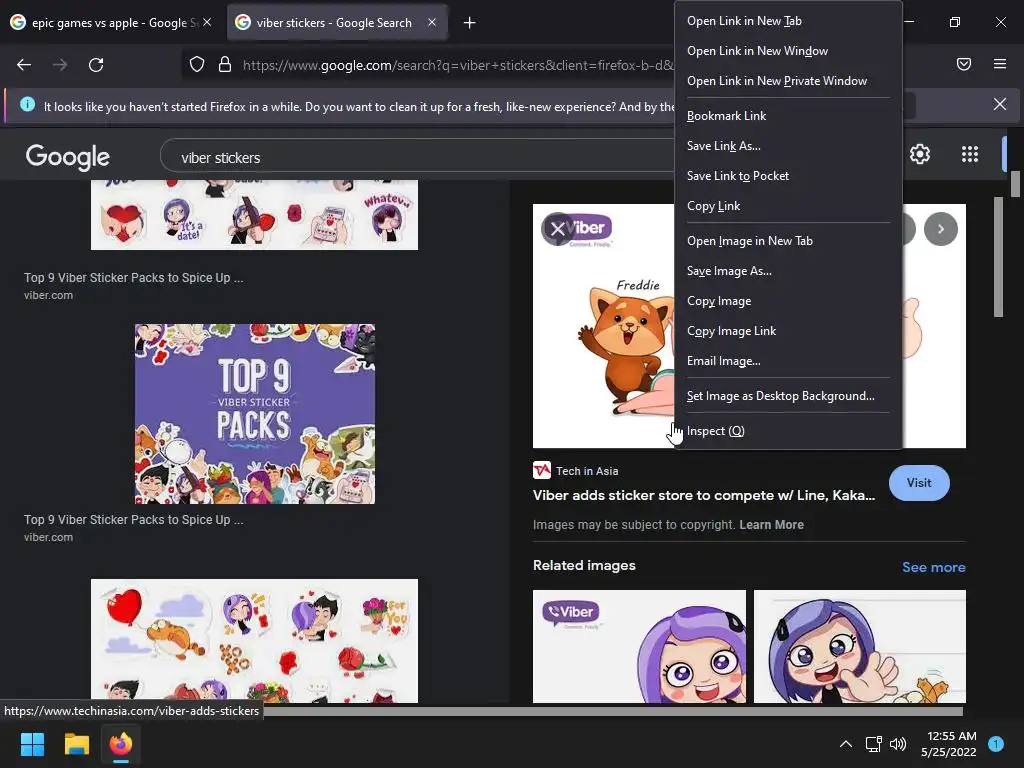The width and height of the screenshot is (1024, 768).
Task: Select 'Save Link to Pocket'
Action: pyautogui.click(x=788, y=176)
